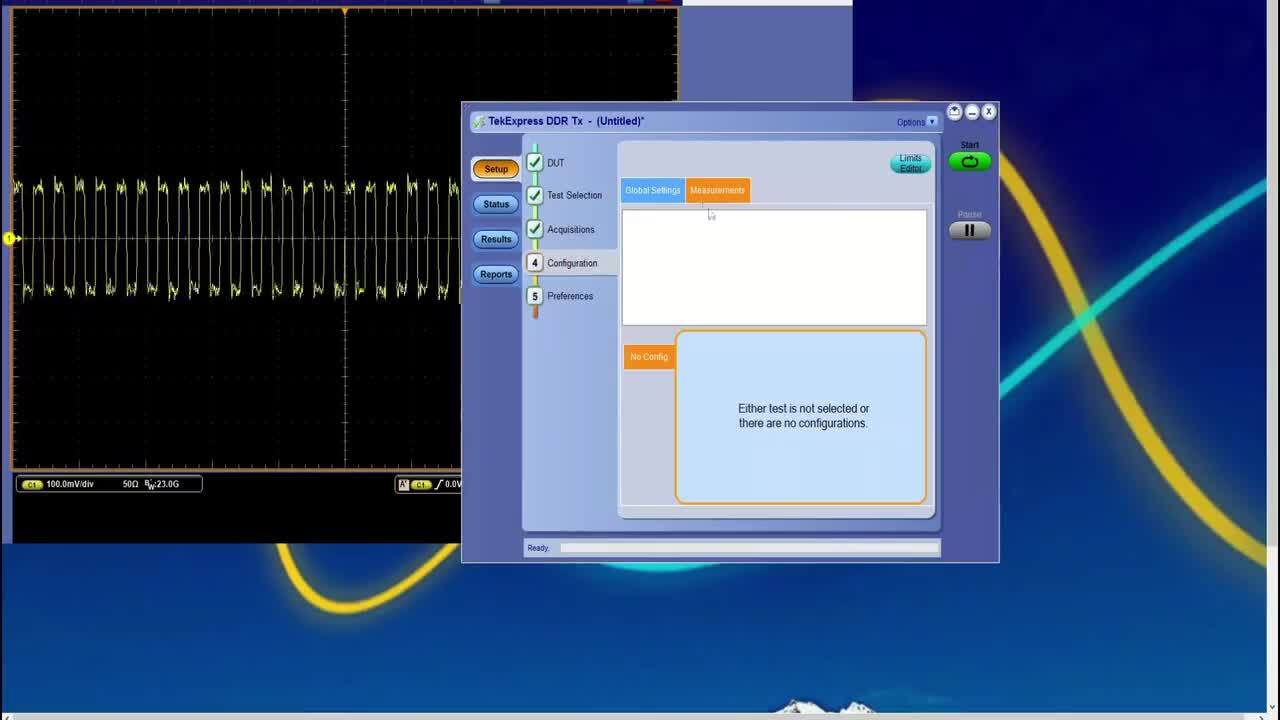1280x720 pixels.
Task: Click the progress bar next to Ready
Action: pos(749,547)
